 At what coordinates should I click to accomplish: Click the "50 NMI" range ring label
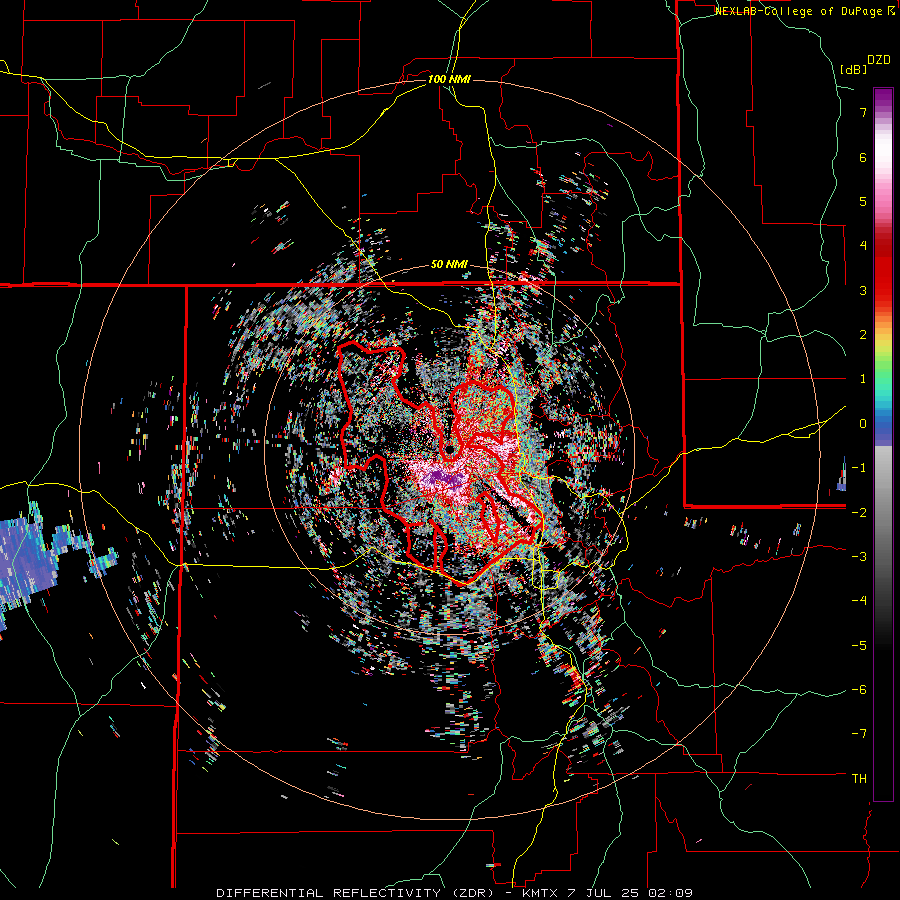coord(449,265)
